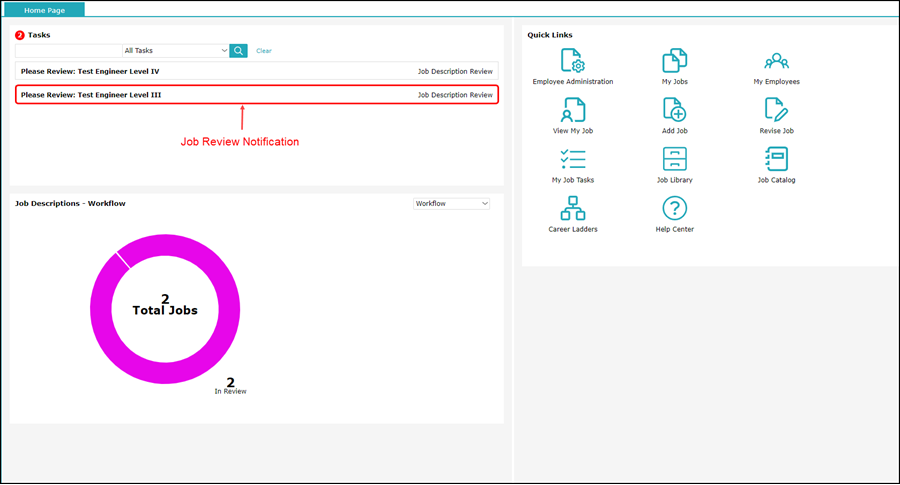Screen dimensions: 900x485
Task: Open the Help Center question mark icon
Action: coord(674,208)
